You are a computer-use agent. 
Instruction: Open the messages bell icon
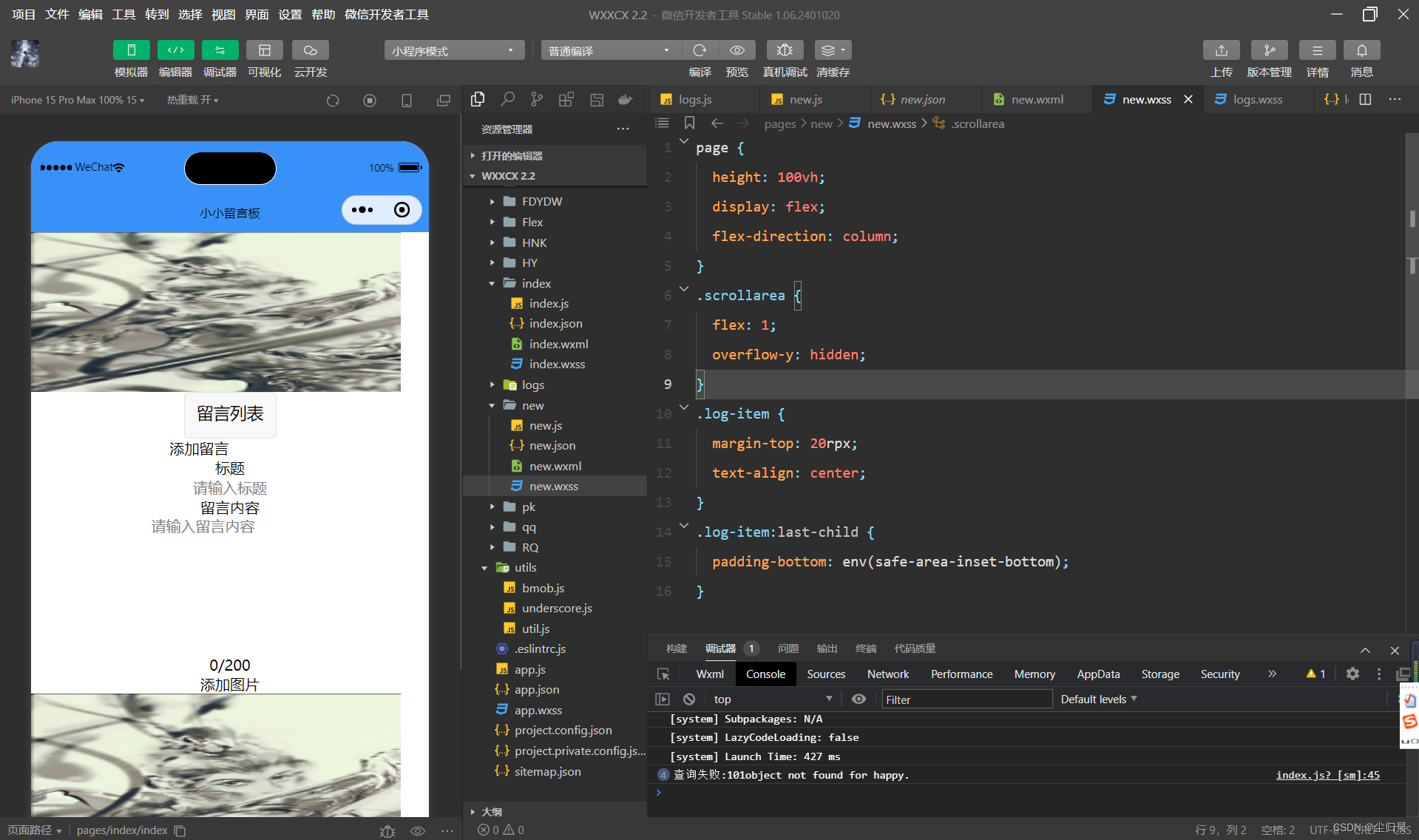(x=1361, y=50)
